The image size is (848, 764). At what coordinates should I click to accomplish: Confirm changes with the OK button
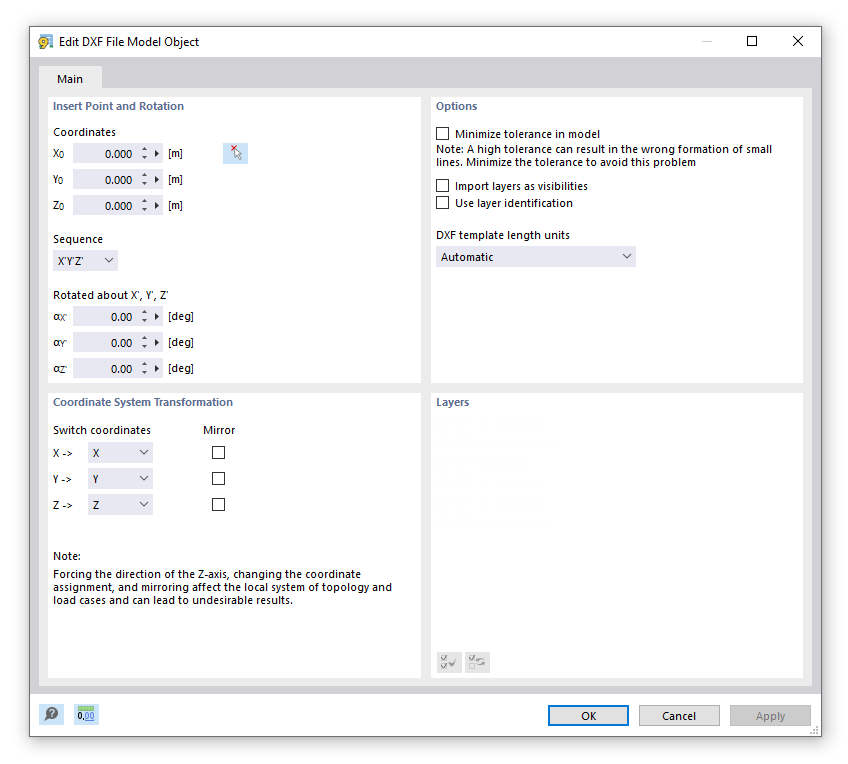pos(588,715)
